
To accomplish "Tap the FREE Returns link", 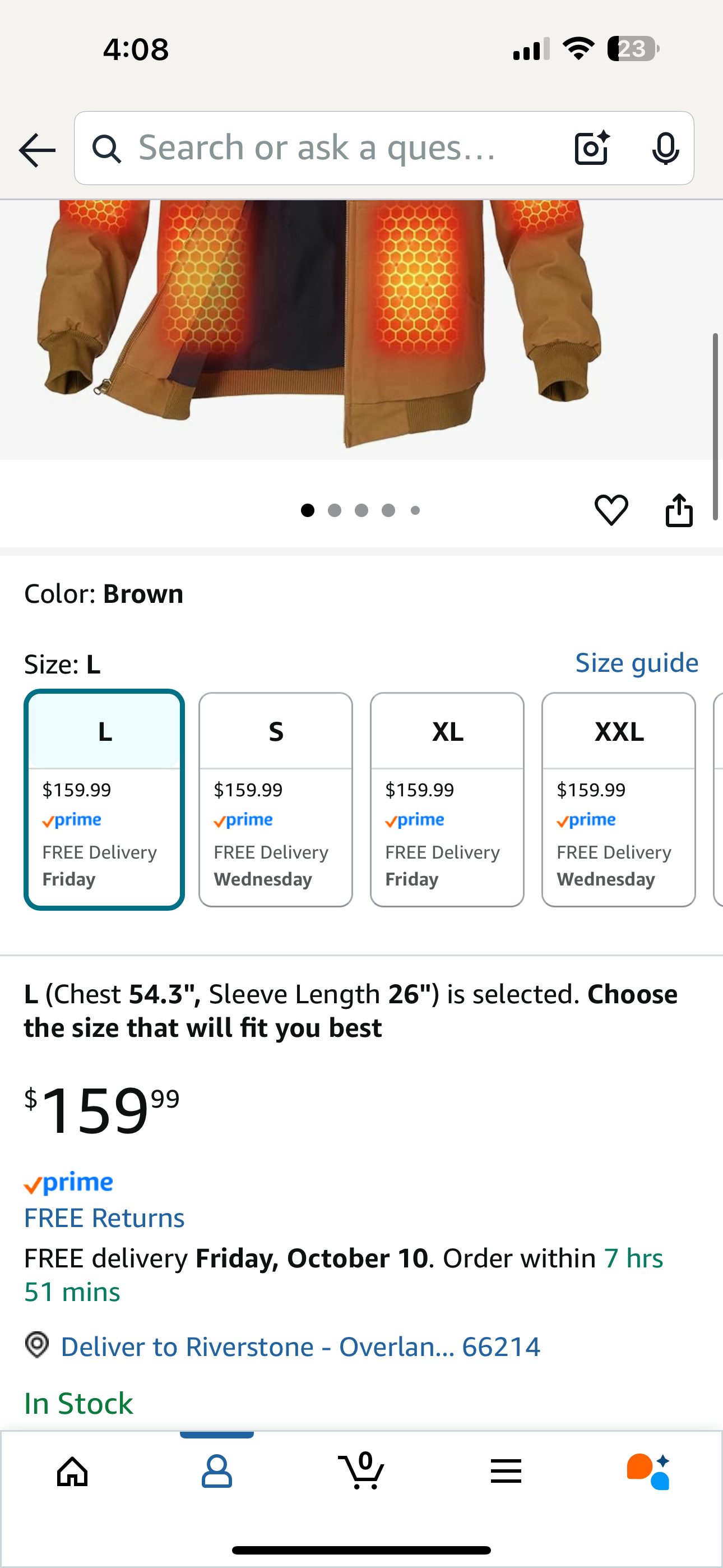I will (104, 1218).
